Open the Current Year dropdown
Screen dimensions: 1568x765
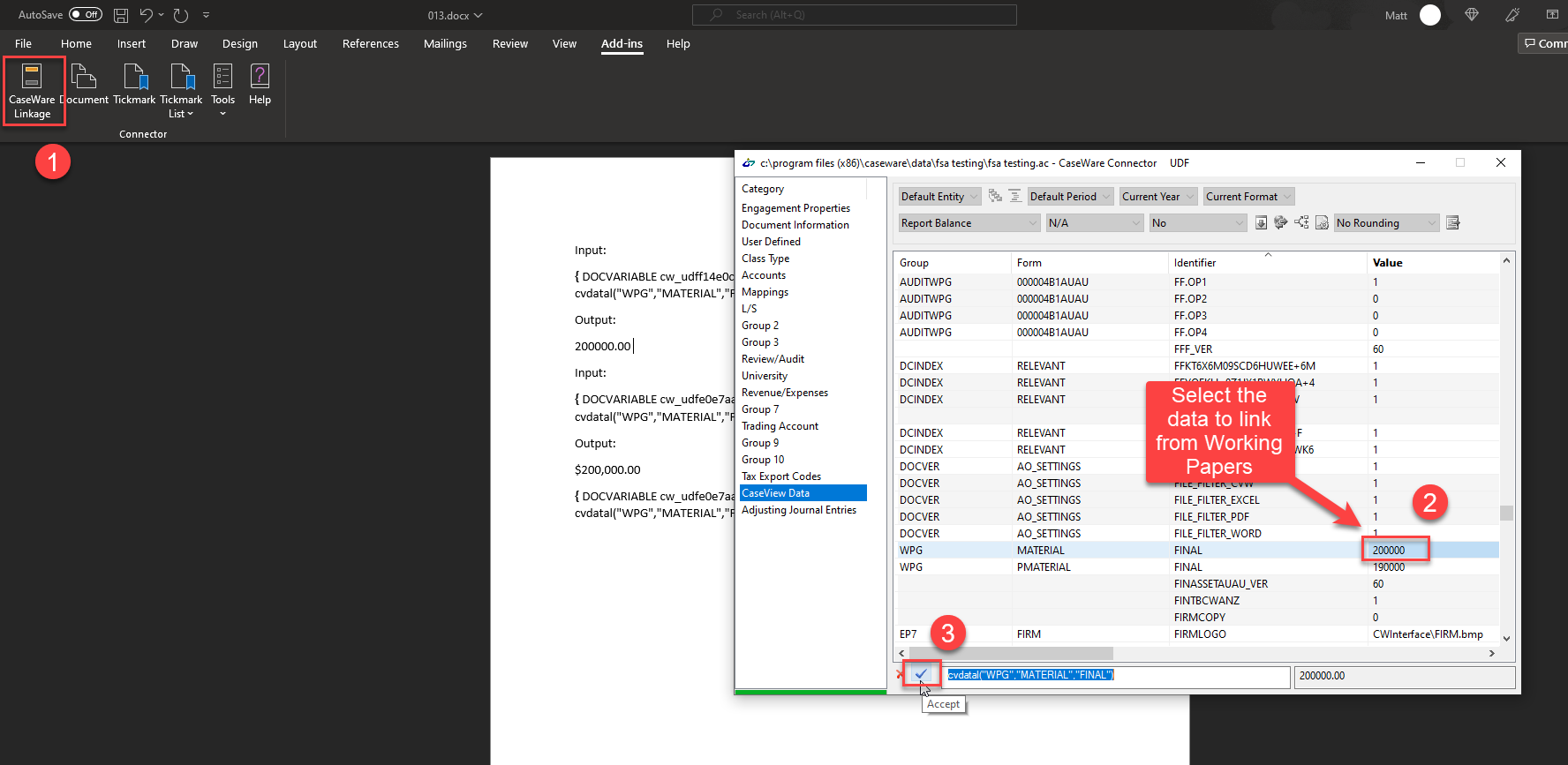pyautogui.click(x=1158, y=196)
